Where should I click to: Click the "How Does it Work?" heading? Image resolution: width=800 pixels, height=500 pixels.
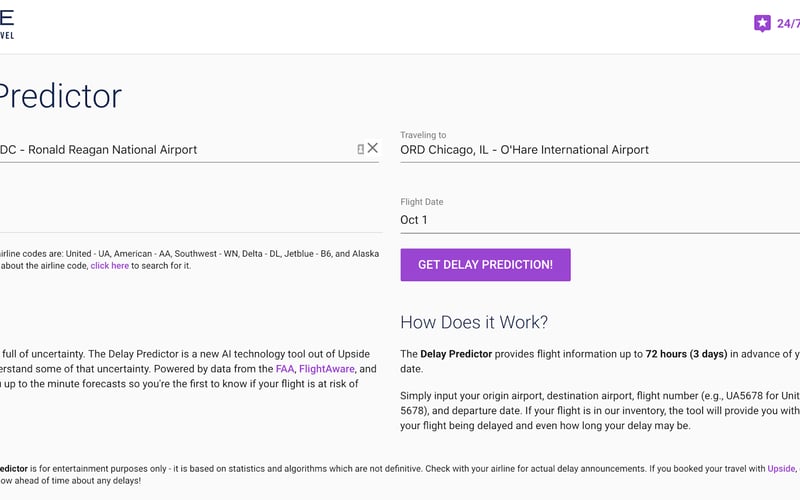pos(474,322)
